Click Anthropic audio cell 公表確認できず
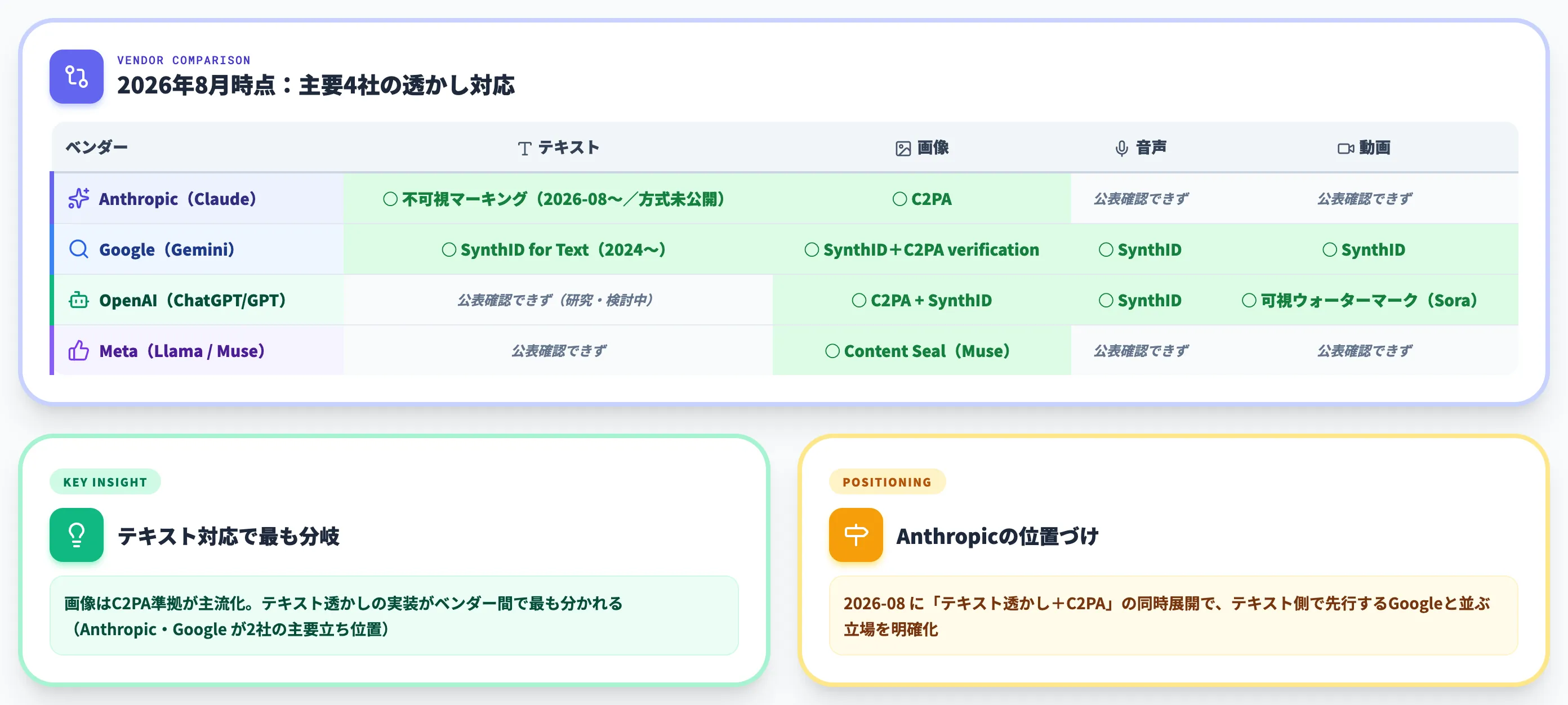The width and height of the screenshot is (1568, 705). (1141, 198)
